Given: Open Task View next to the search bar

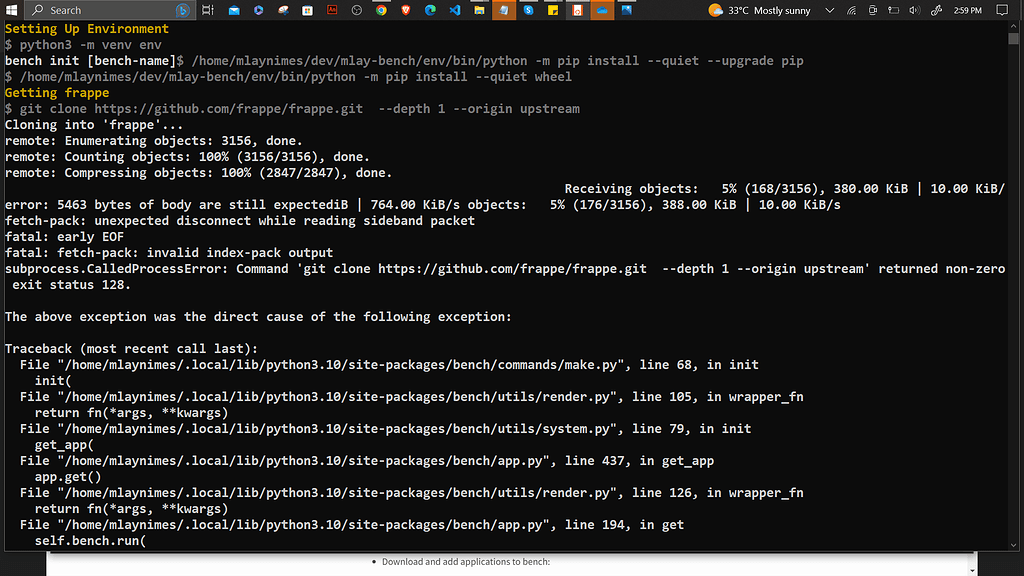Looking at the screenshot, I should pos(207,9).
